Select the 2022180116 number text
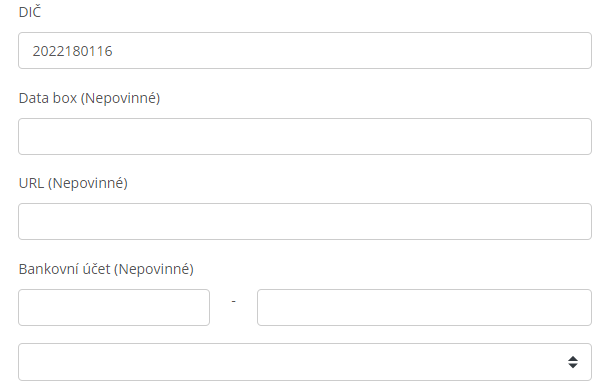Screen dimensions: 614x392 [72, 51]
